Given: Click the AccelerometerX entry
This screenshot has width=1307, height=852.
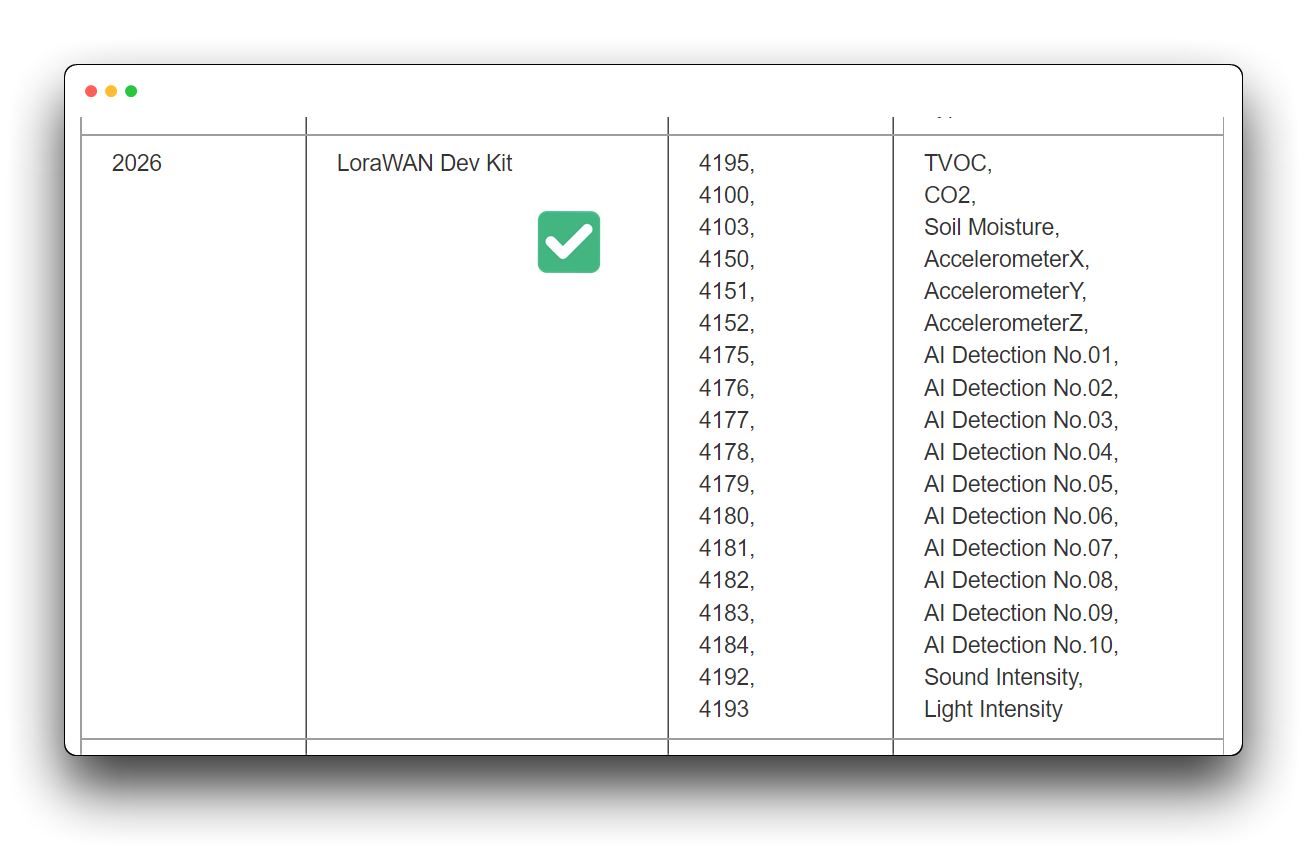Looking at the screenshot, I should coord(1004,259).
